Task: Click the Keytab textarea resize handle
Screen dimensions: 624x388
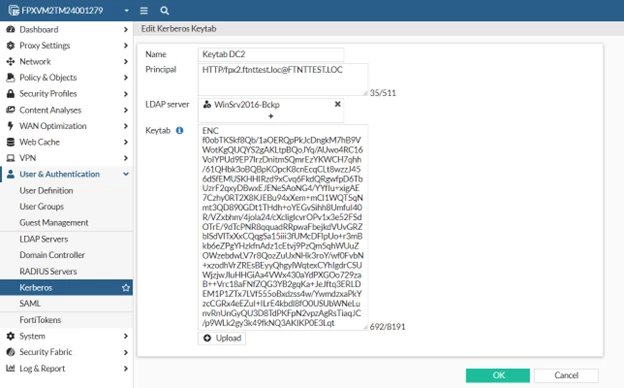Action: point(365,327)
